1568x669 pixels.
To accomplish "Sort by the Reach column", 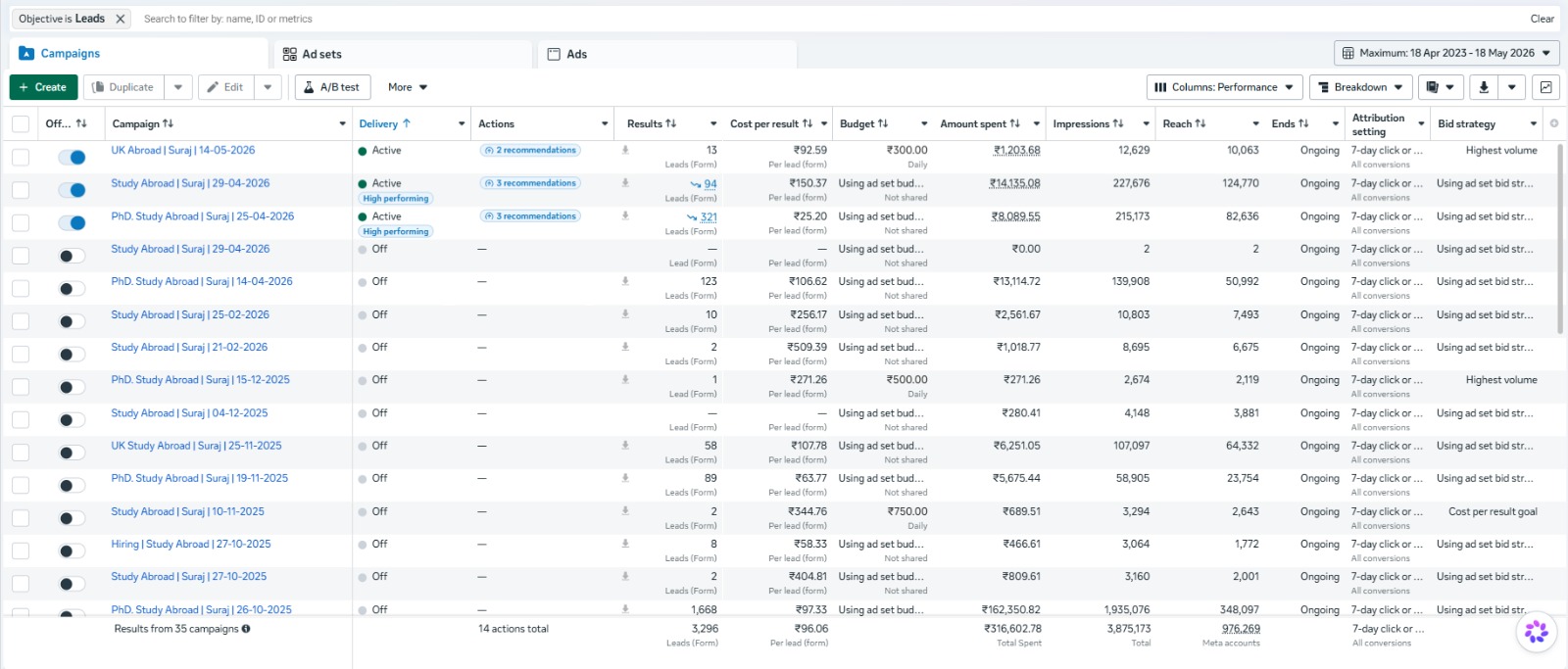I will pos(1200,123).
